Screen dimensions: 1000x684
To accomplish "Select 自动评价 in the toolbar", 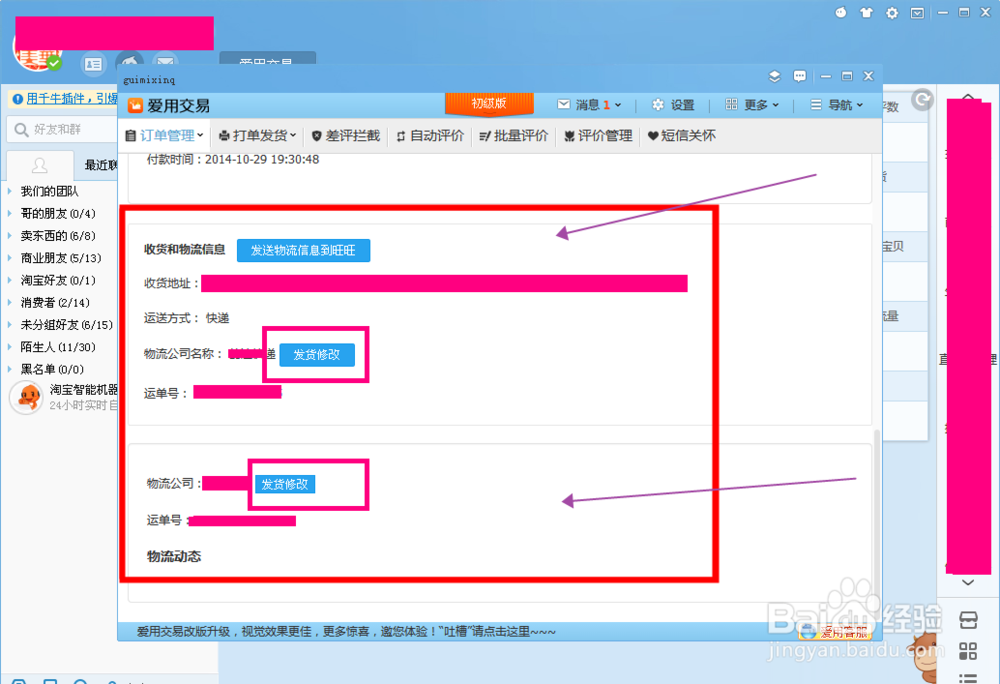I will point(430,135).
